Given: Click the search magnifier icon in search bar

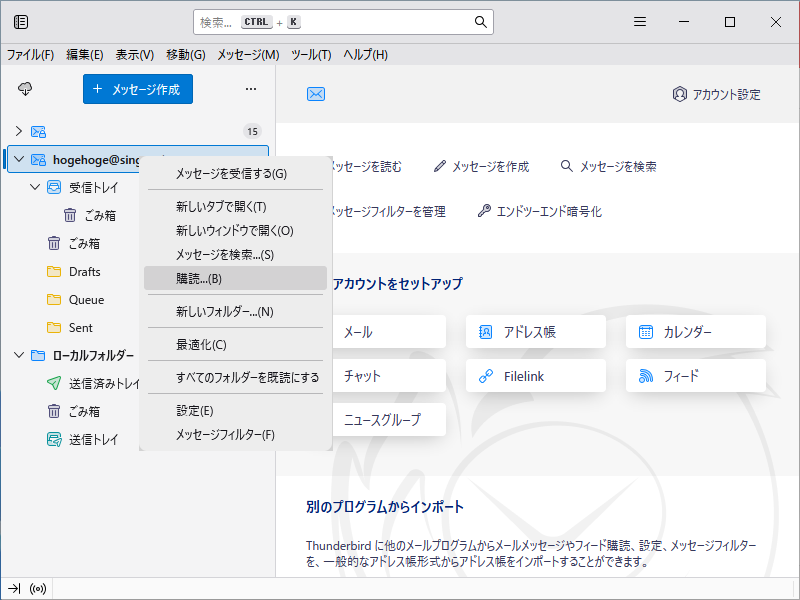Looking at the screenshot, I should pos(480,22).
